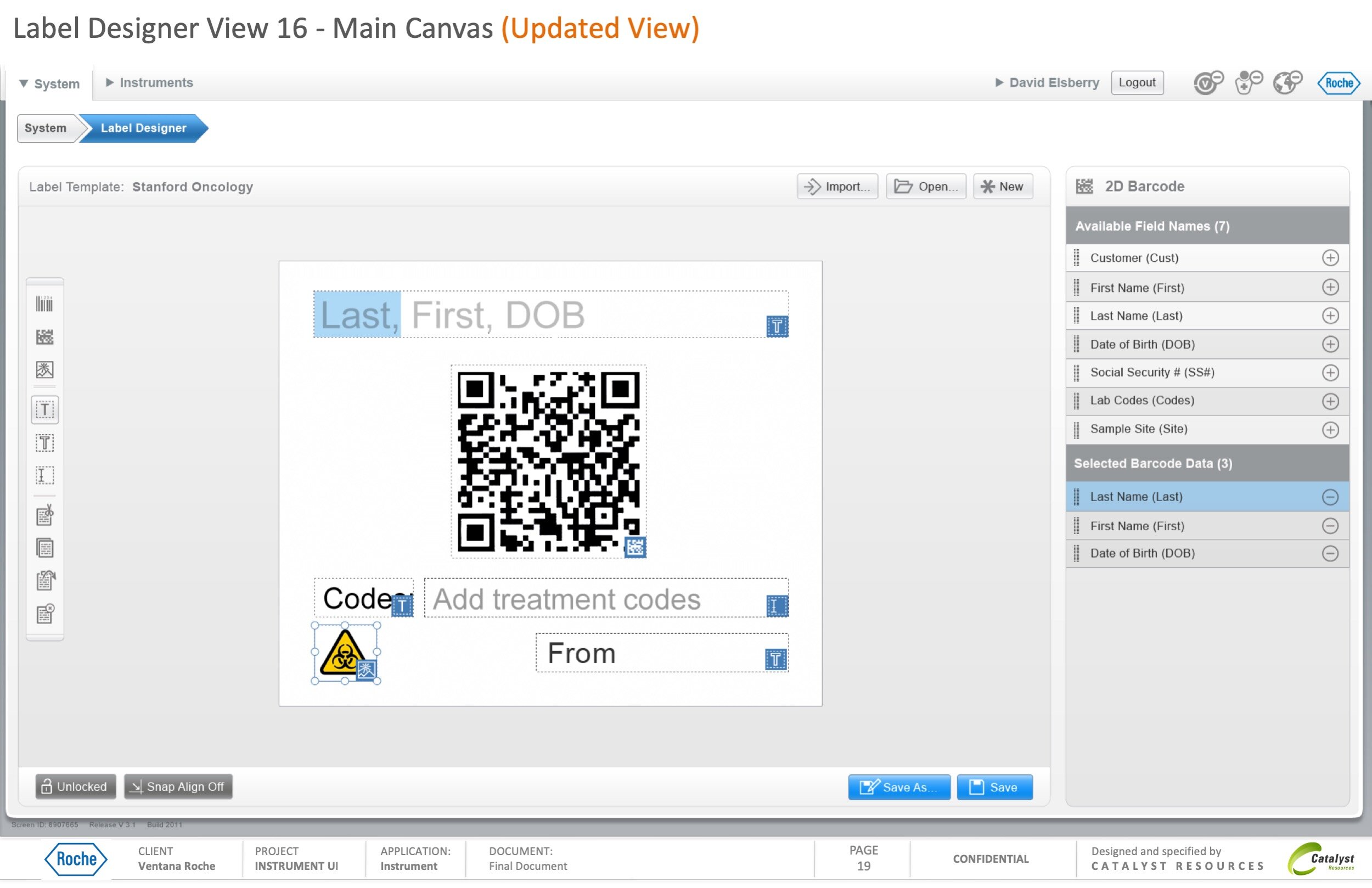The width and height of the screenshot is (1372, 888).
Task: Select Sample Site (Site) row
Action: (1207, 430)
